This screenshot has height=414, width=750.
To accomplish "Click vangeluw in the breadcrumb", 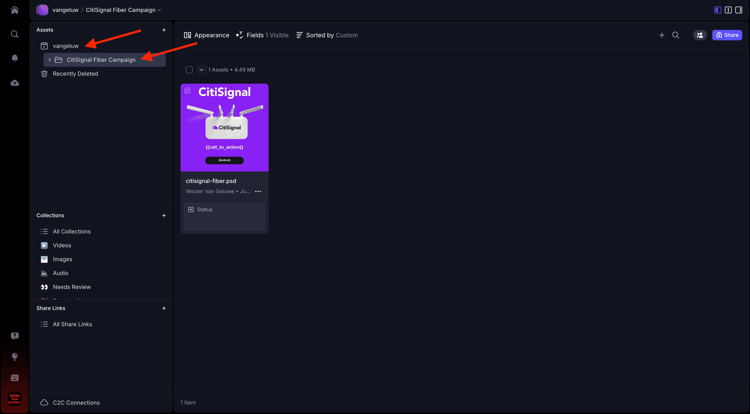I will click(66, 10).
